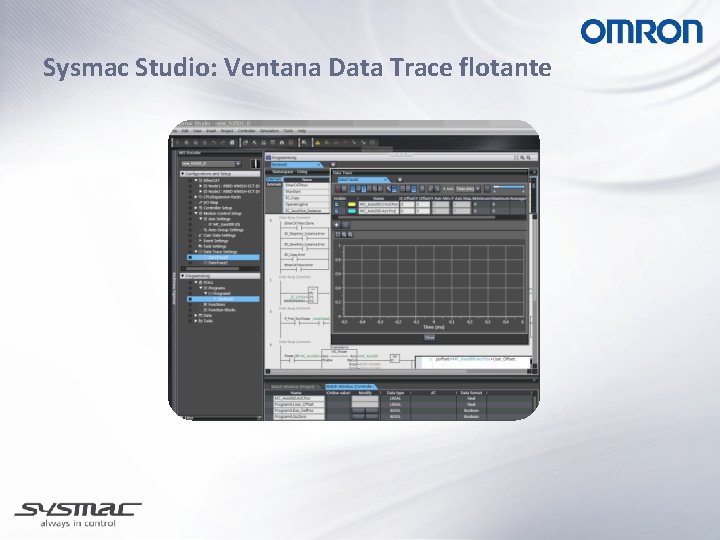This screenshot has width=720, height=540.
Task: Click the Redo arrow in main toolbar
Action: tap(223, 142)
